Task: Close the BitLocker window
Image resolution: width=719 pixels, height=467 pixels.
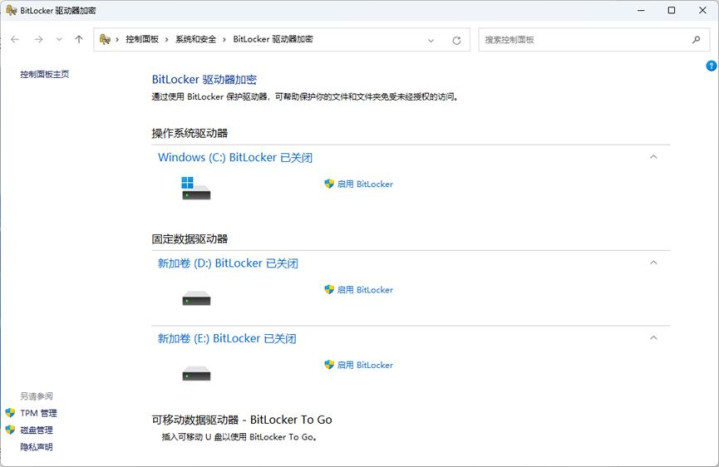Action: (x=702, y=10)
